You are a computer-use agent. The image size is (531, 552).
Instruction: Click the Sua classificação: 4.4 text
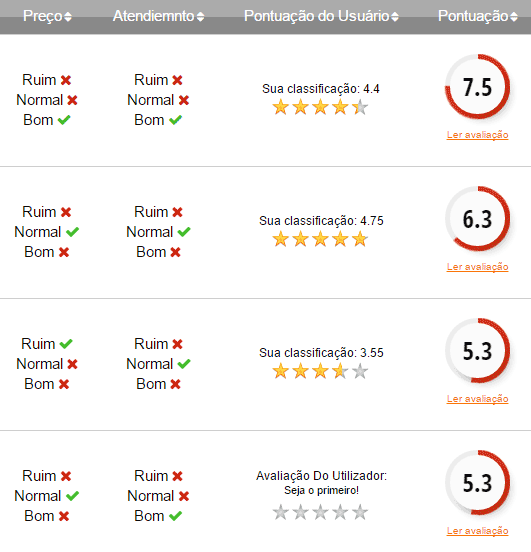click(321, 89)
